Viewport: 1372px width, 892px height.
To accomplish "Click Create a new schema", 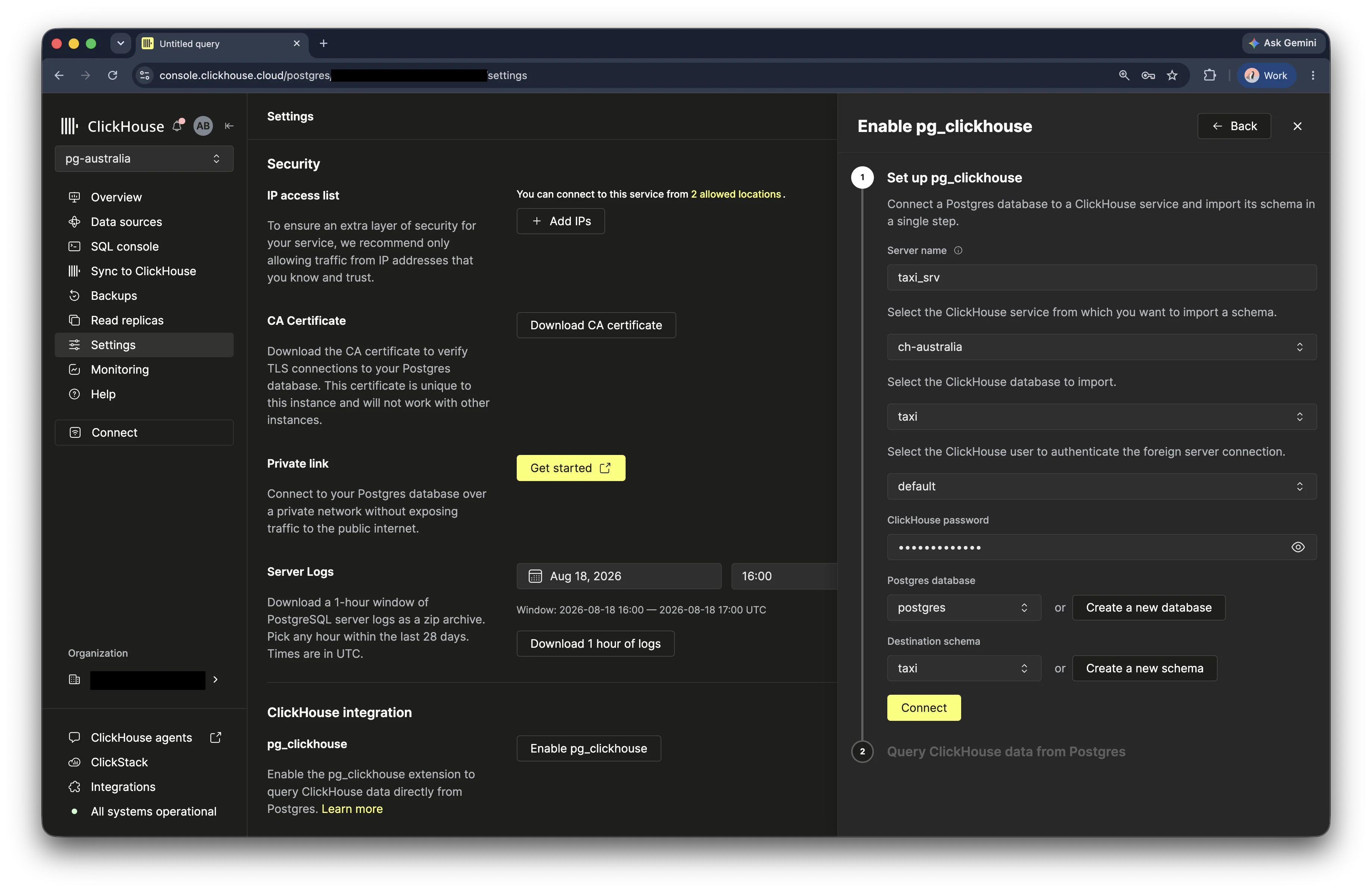I will click(x=1144, y=668).
